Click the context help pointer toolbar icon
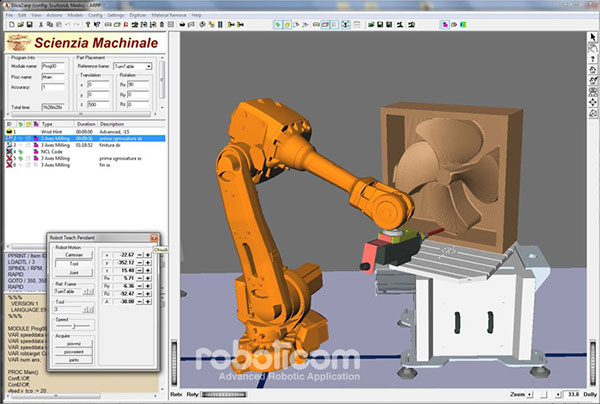The width and height of the screenshot is (600, 404). pyautogui.click(x=97, y=25)
